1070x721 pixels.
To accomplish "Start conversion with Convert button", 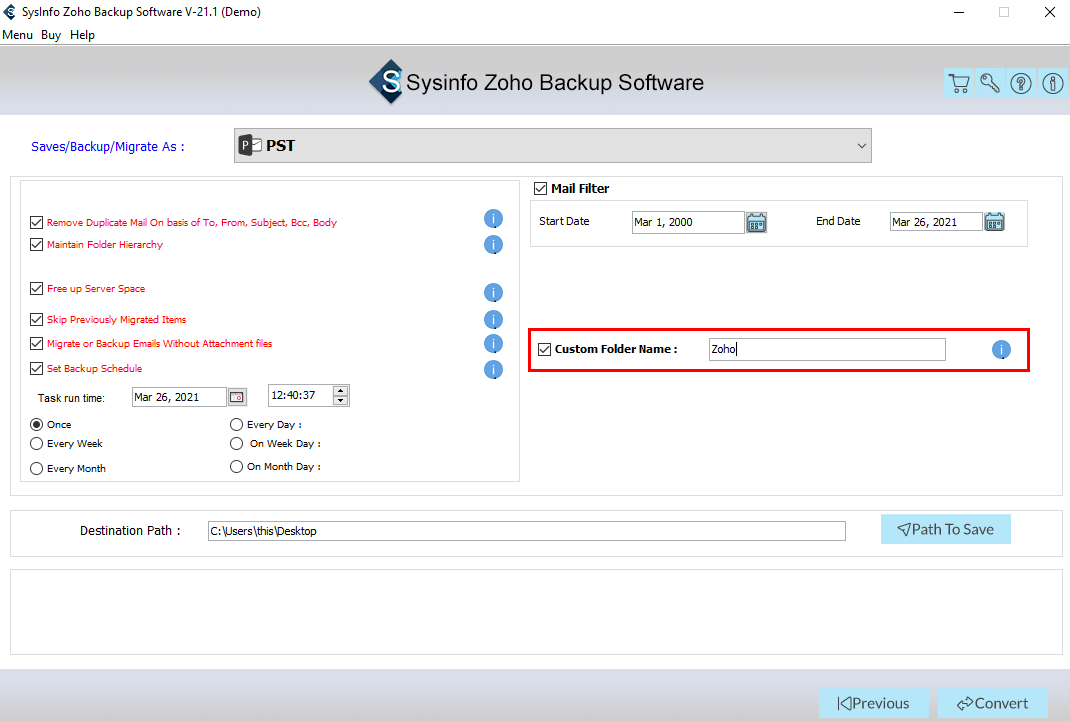I will click(x=993, y=703).
